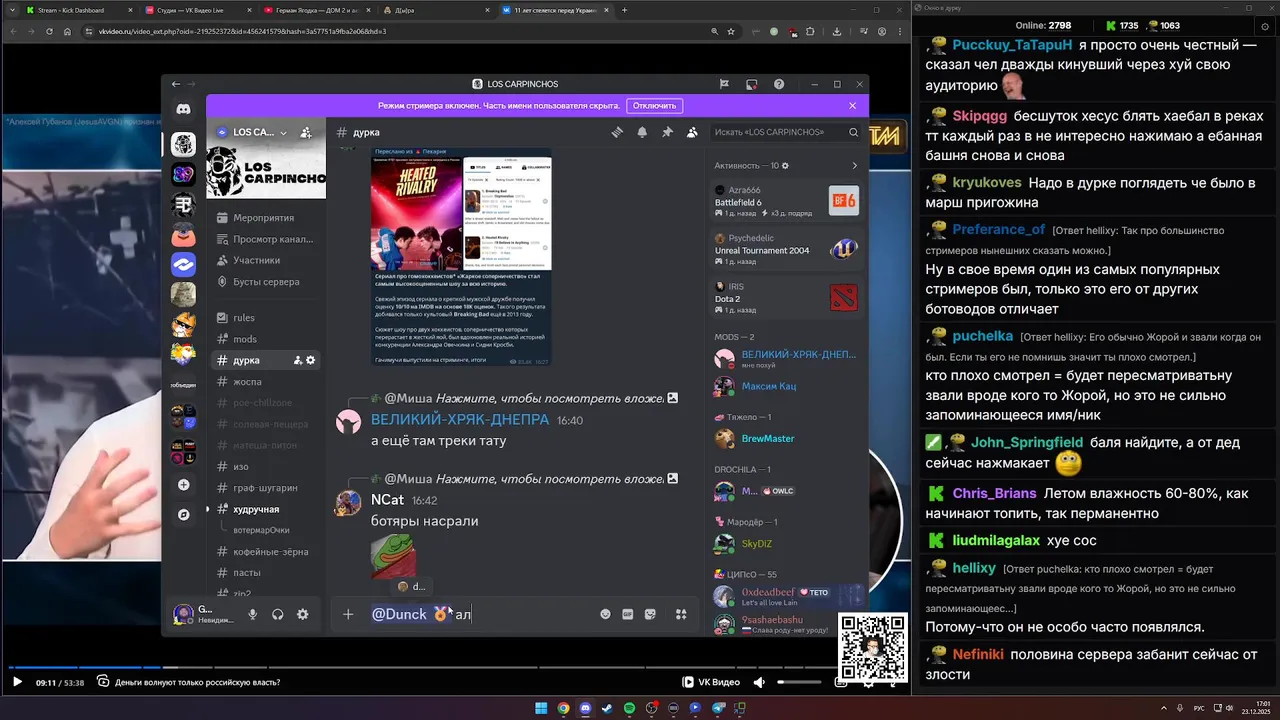Open the apps launcher icon in the message box

pyautogui.click(x=681, y=614)
